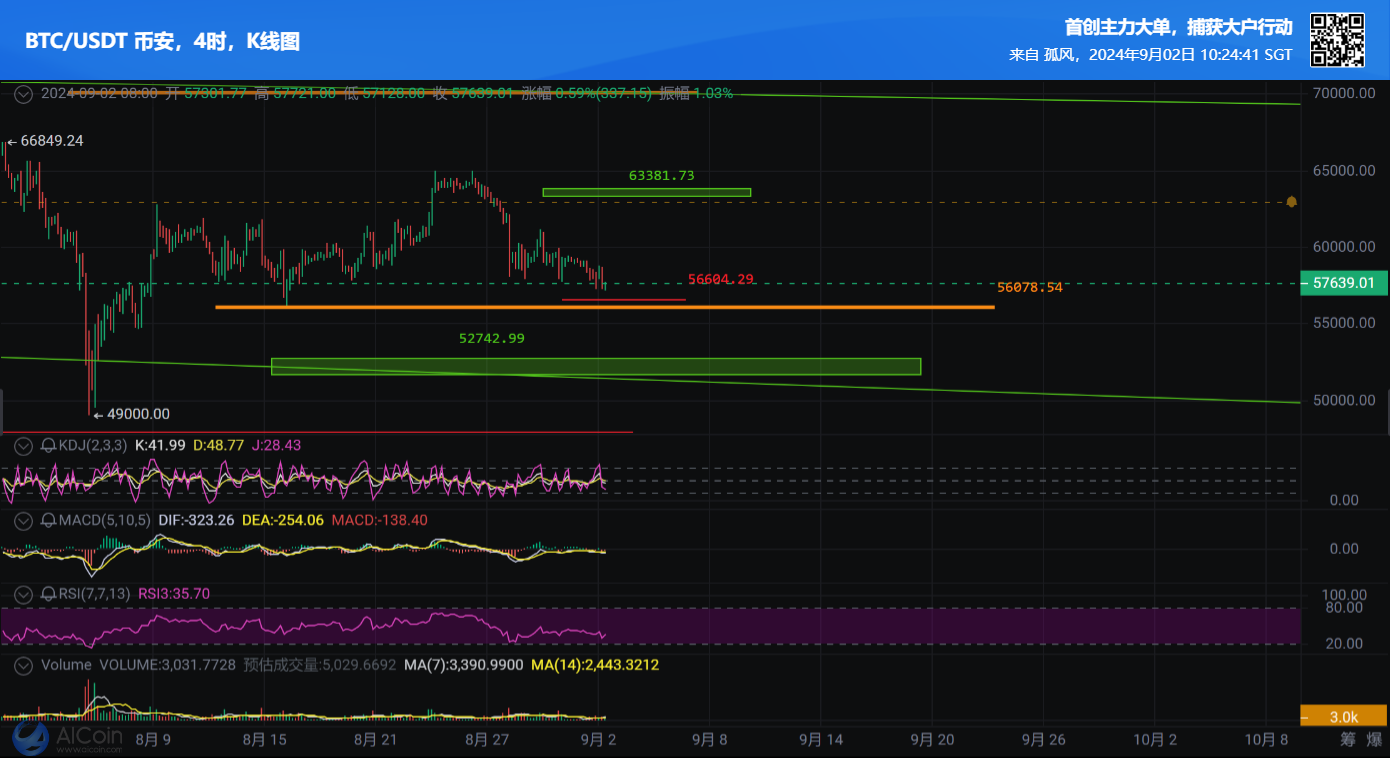Click the BTC/USDT chart title
1390x758 pixels.
pyautogui.click(x=162, y=41)
